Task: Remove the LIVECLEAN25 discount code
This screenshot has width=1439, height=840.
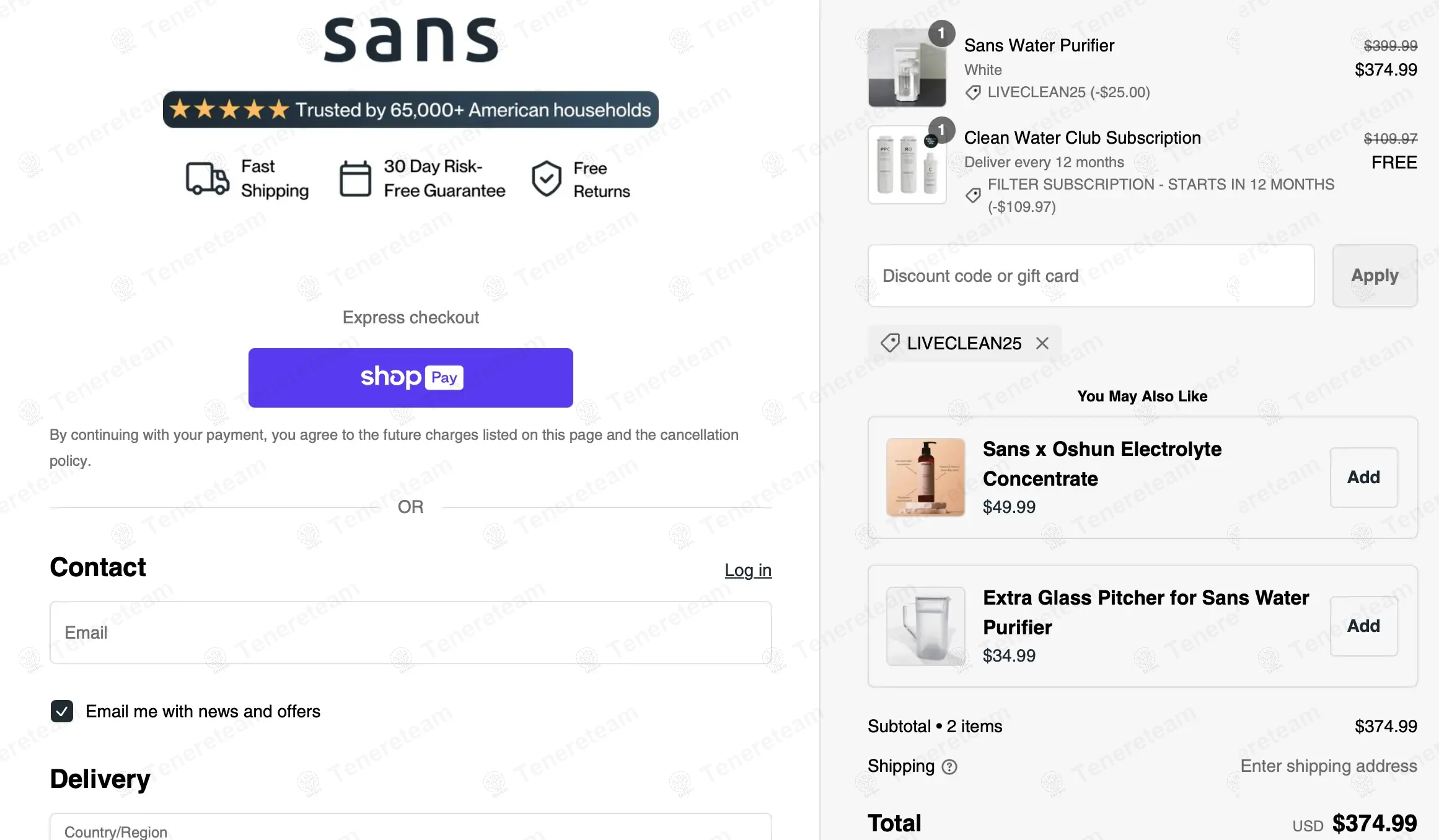Action: point(1042,343)
